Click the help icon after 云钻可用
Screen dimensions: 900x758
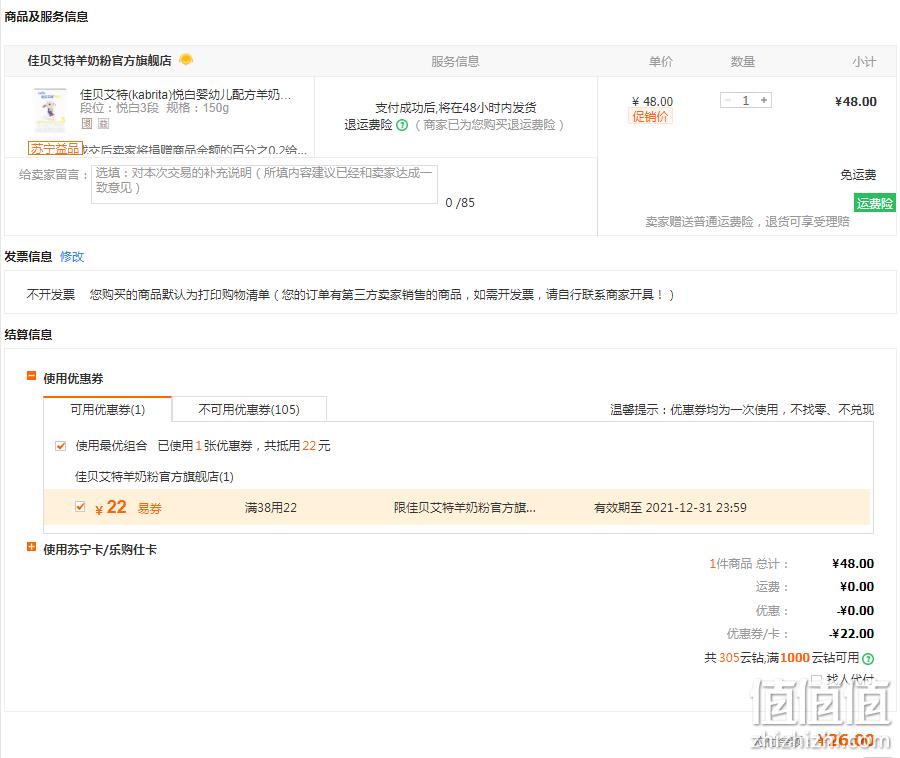click(868, 659)
